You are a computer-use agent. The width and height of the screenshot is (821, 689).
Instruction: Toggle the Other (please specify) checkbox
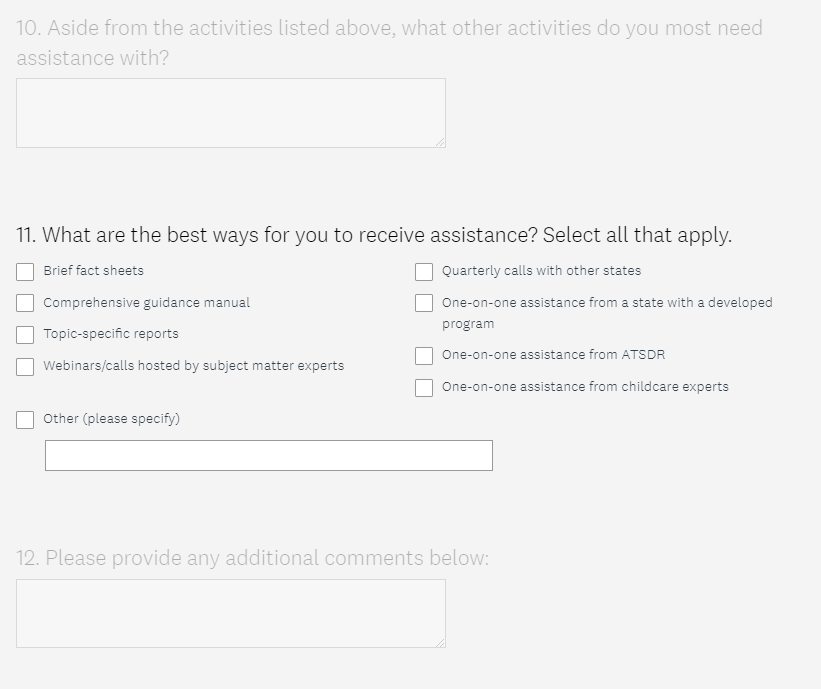(25, 420)
